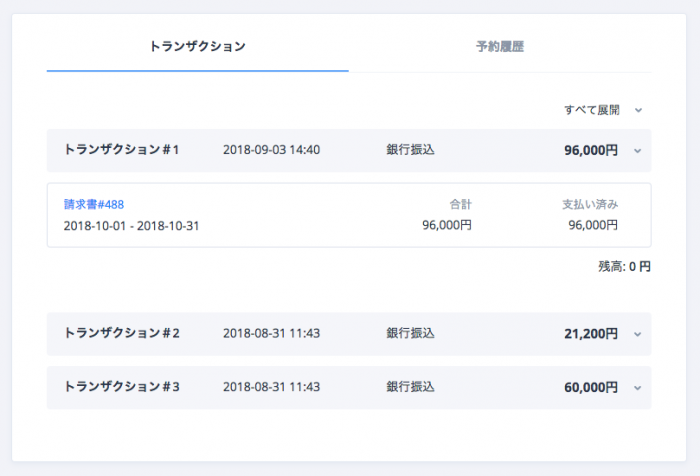This screenshot has width=700, height=476.
Task: Click the すべて展開 expand-all button
Action: (x=592, y=110)
